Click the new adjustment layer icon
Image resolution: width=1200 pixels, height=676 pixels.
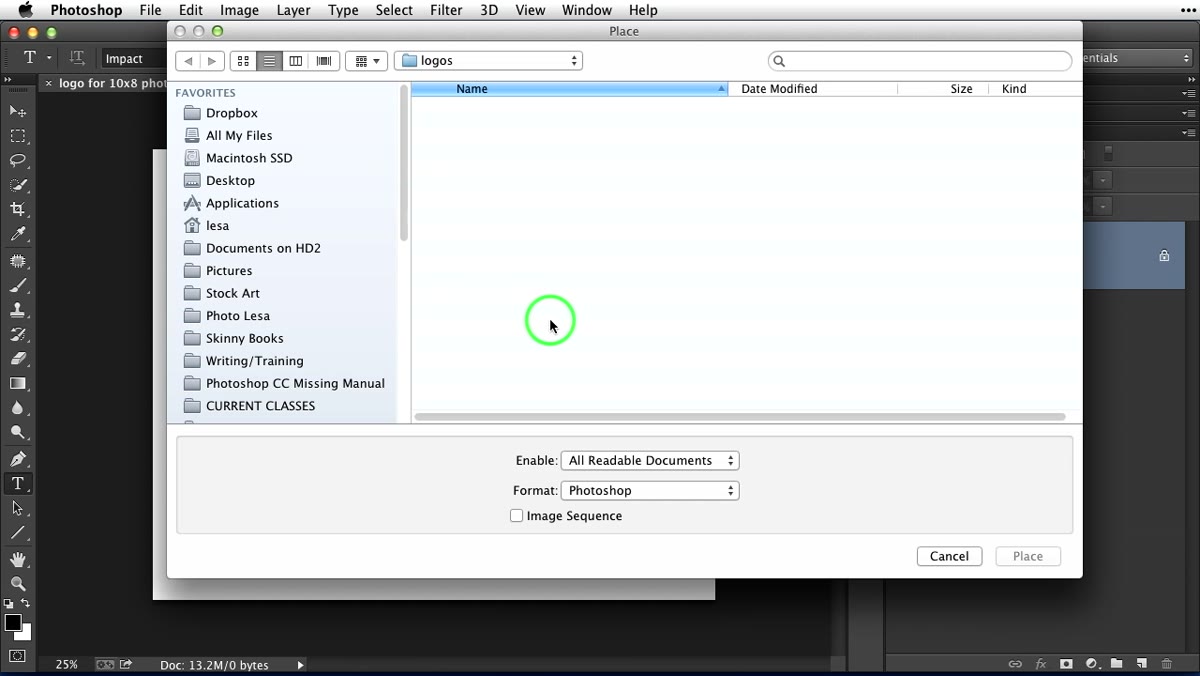coord(1092,664)
